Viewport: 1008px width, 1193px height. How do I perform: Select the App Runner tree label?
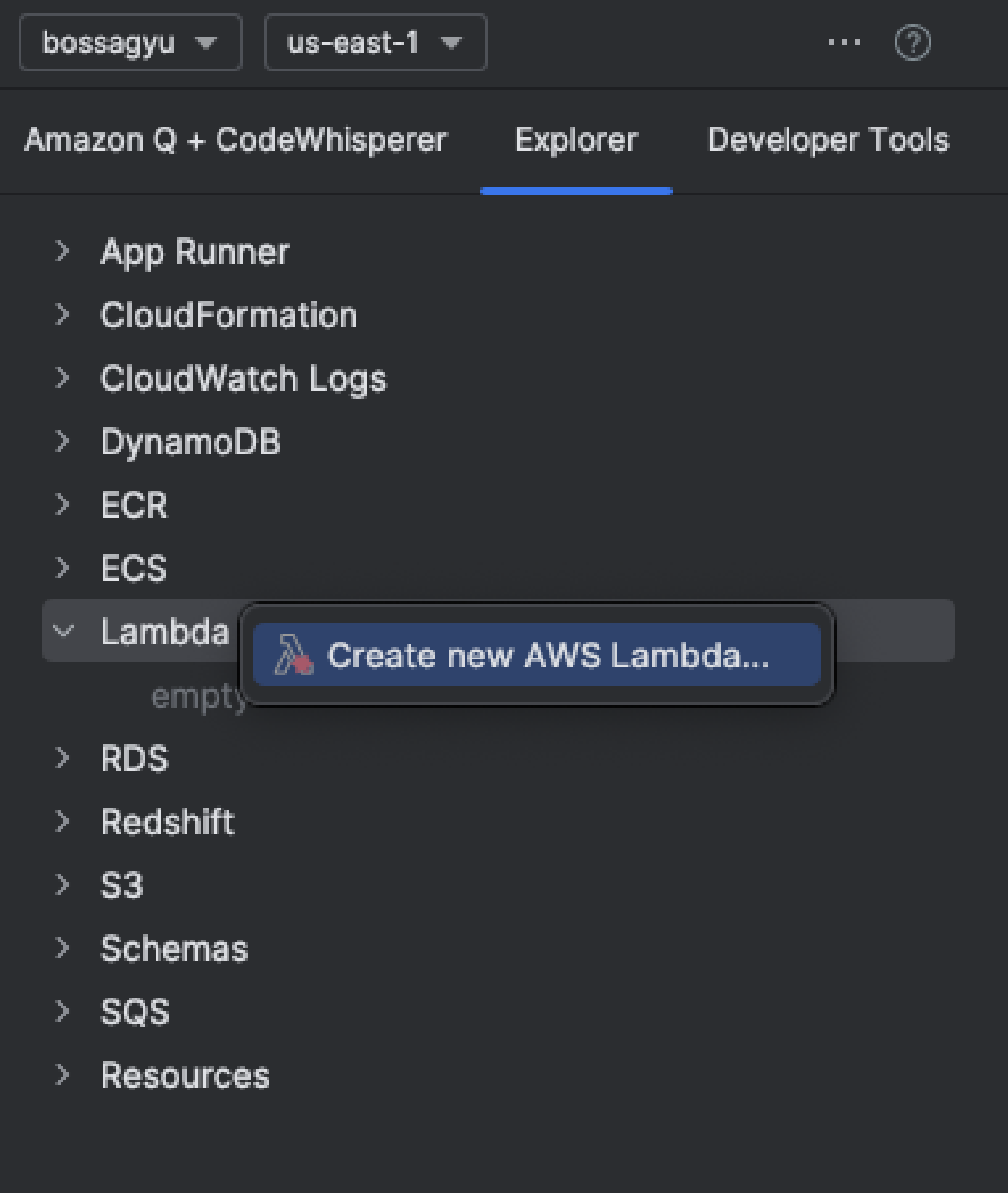195,253
